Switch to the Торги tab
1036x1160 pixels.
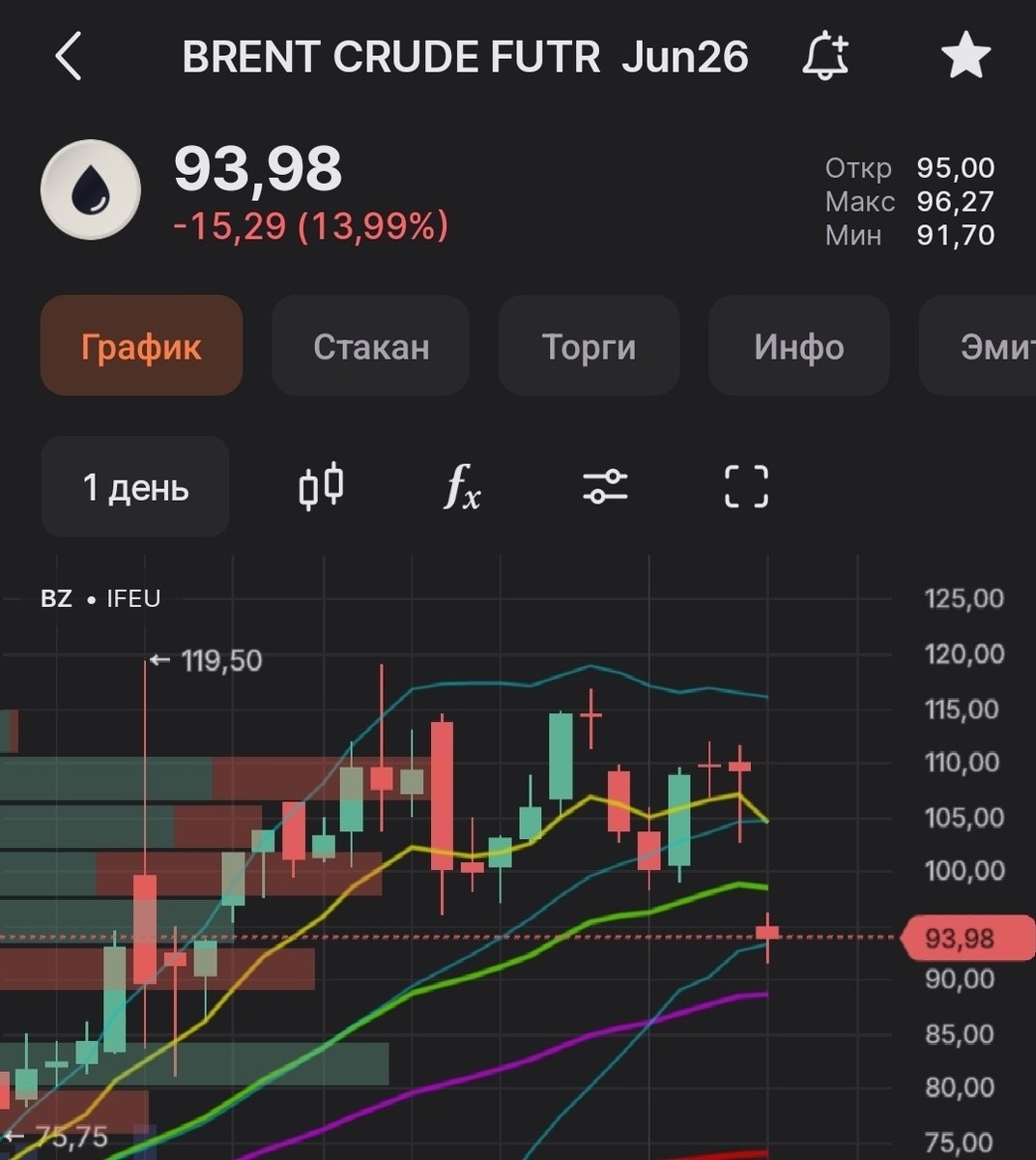589,346
